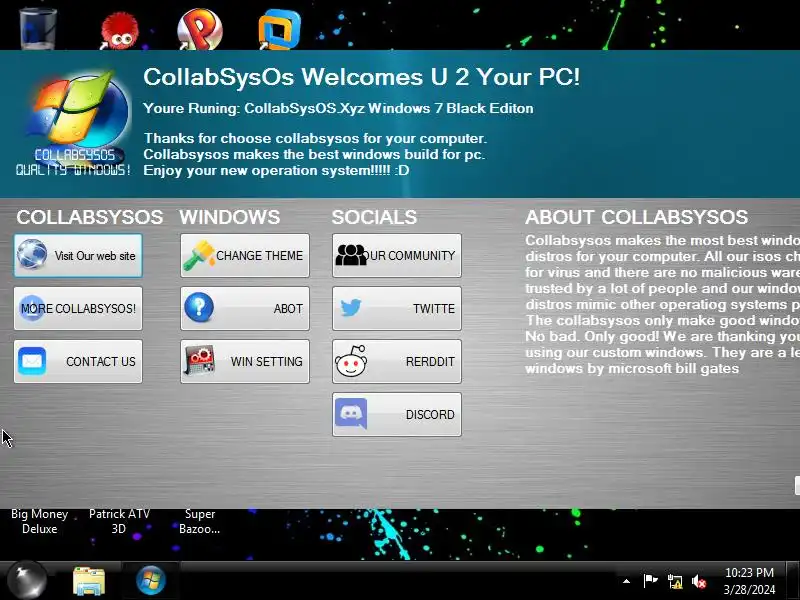
Task: Click the Twitter bird icon
Action: click(351, 308)
